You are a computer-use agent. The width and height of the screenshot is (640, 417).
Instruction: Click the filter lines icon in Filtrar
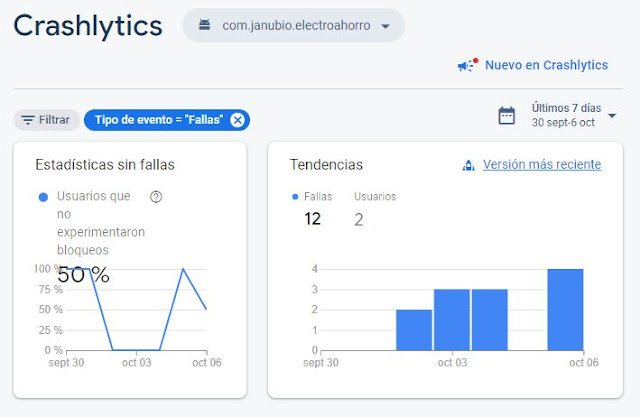pyautogui.click(x=28, y=120)
